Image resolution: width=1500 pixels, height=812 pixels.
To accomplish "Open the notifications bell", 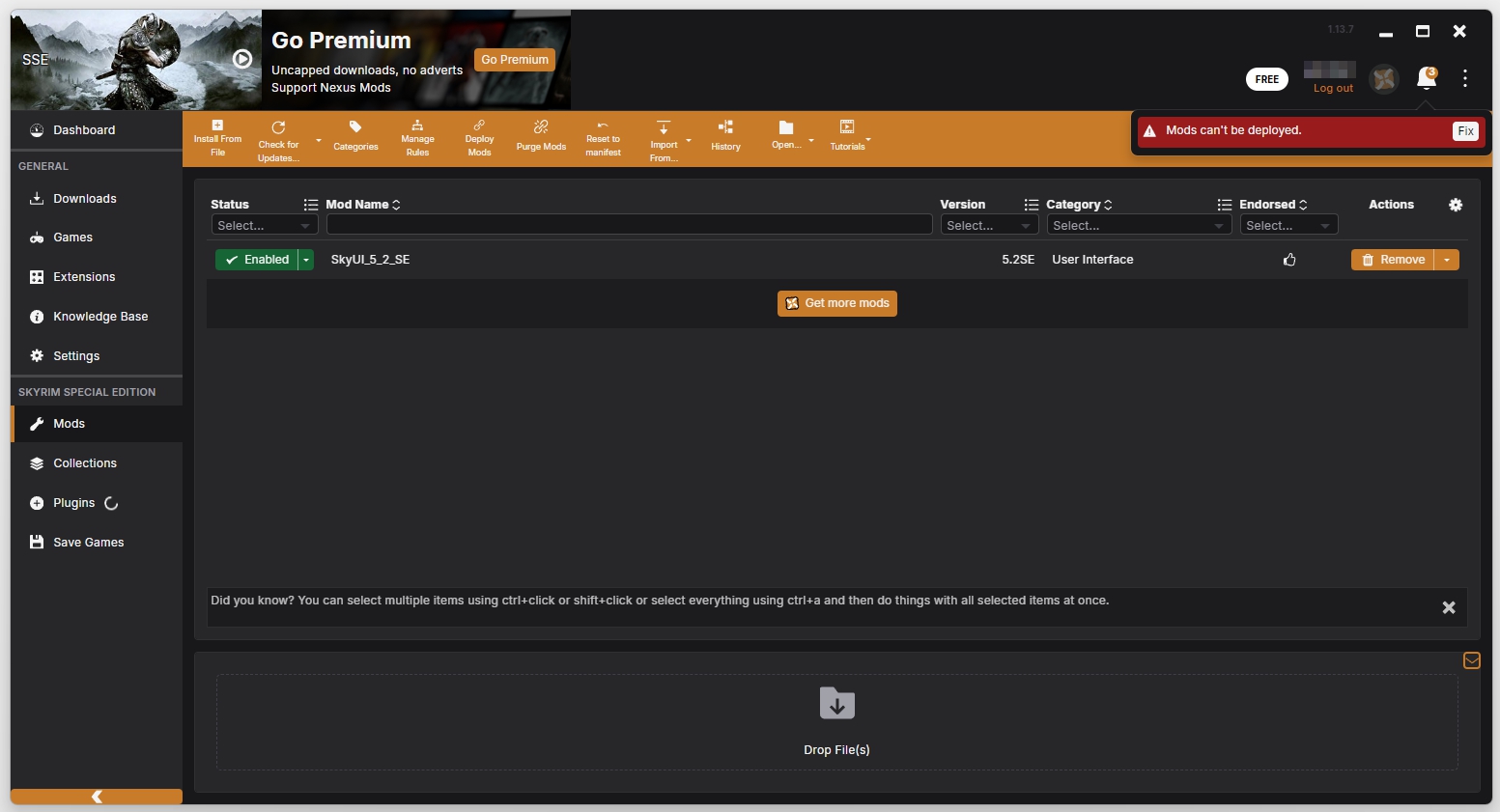I will tap(1426, 78).
